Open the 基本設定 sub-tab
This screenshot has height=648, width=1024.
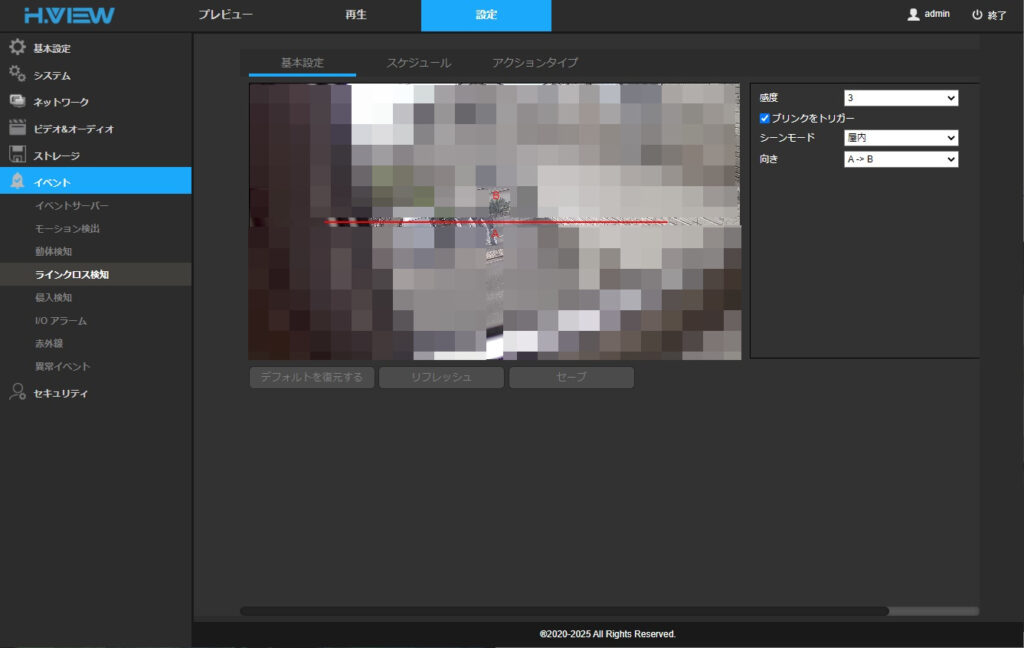click(x=302, y=63)
